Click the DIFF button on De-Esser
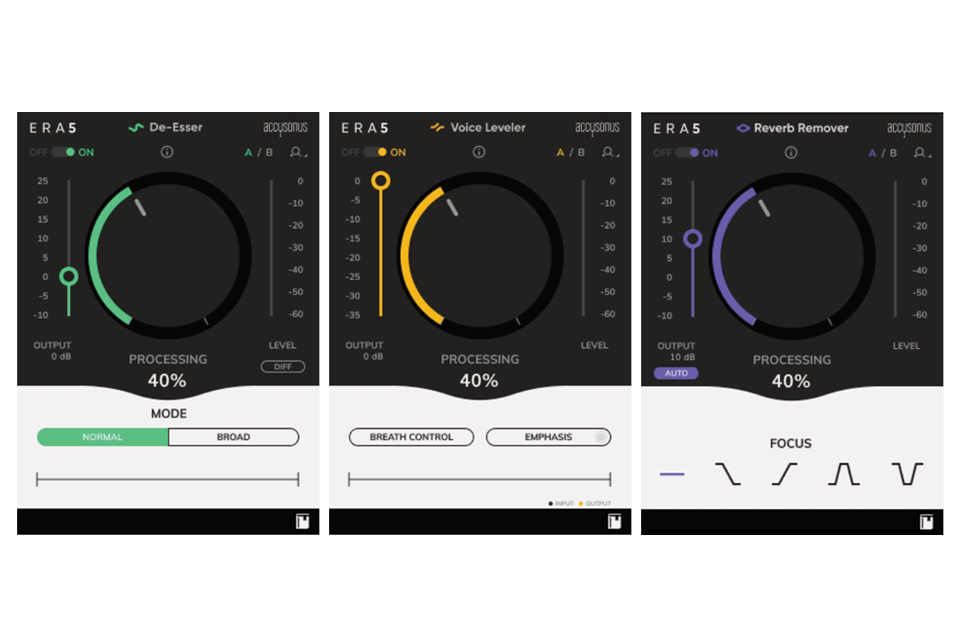 click(x=284, y=366)
